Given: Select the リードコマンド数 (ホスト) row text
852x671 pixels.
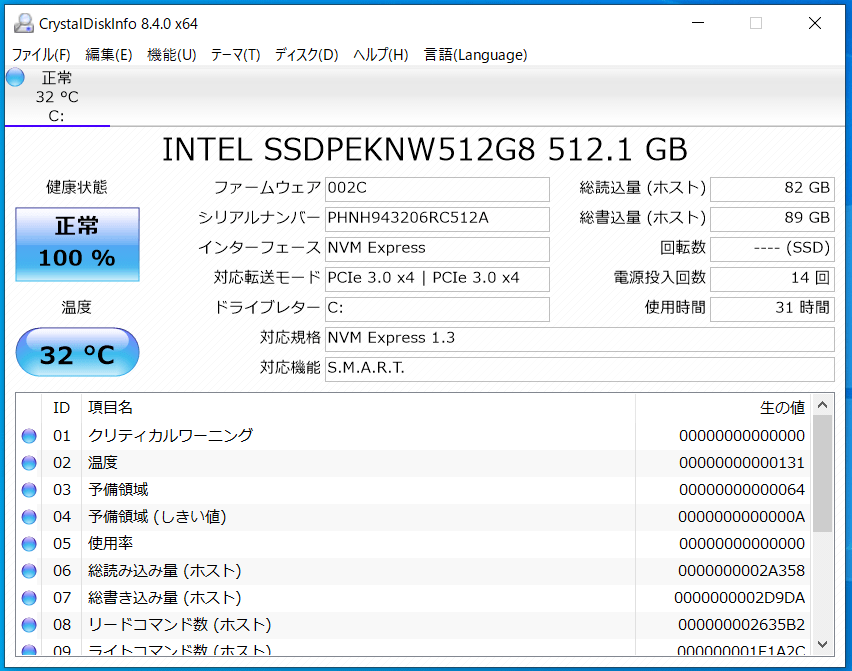Looking at the screenshot, I should (x=179, y=625).
